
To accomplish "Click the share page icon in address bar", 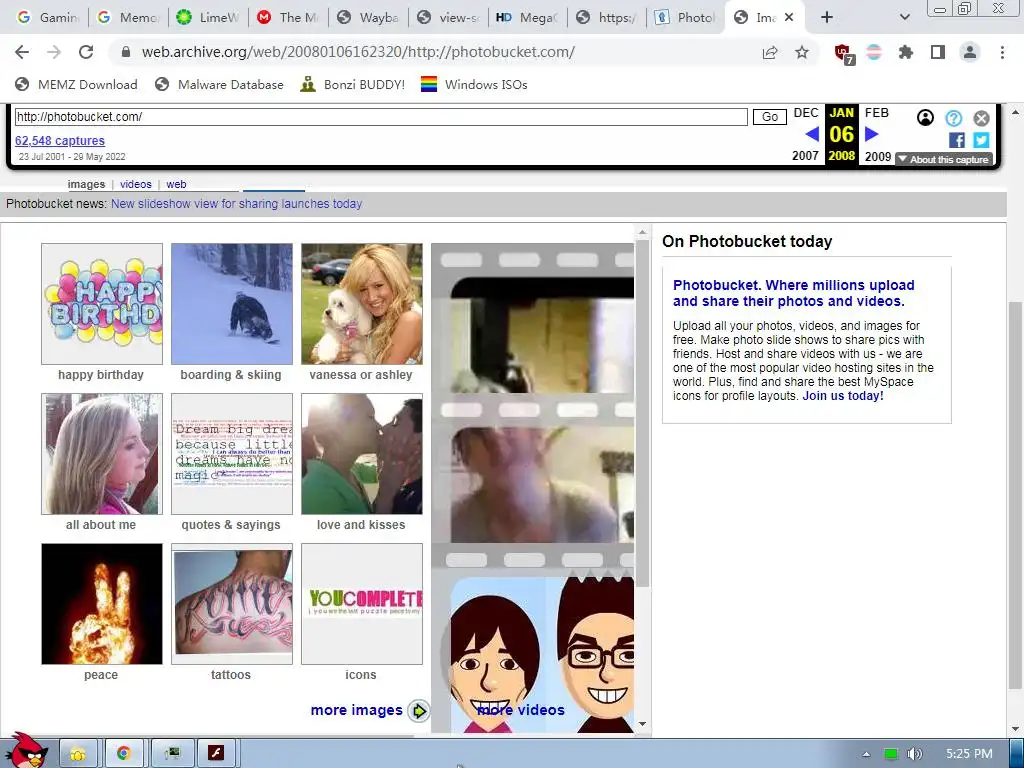I will [x=770, y=52].
